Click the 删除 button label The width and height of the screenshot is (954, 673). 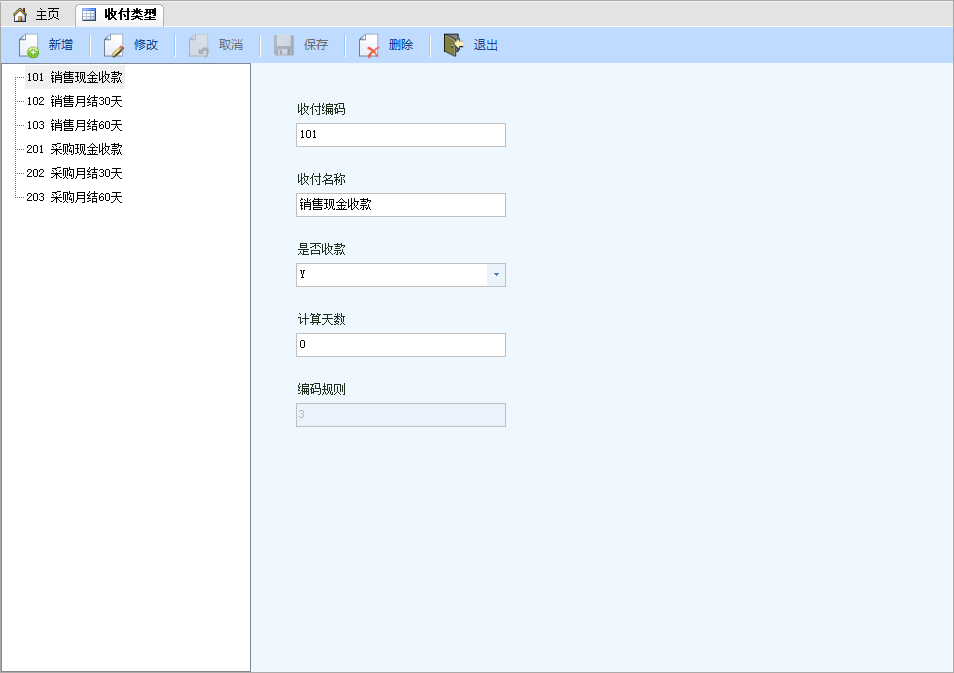401,45
